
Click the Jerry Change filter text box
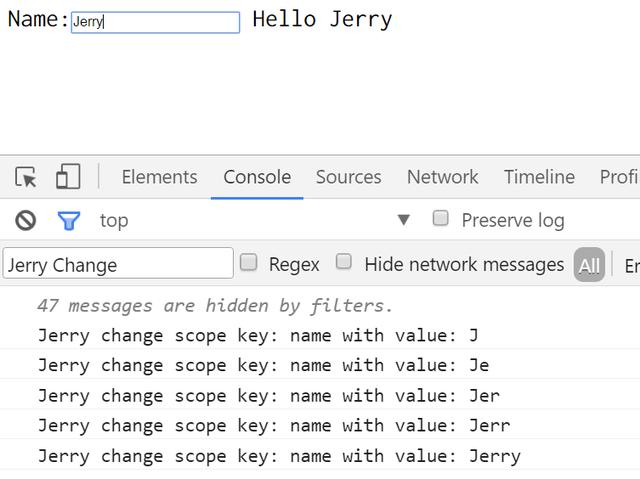tap(118, 264)
